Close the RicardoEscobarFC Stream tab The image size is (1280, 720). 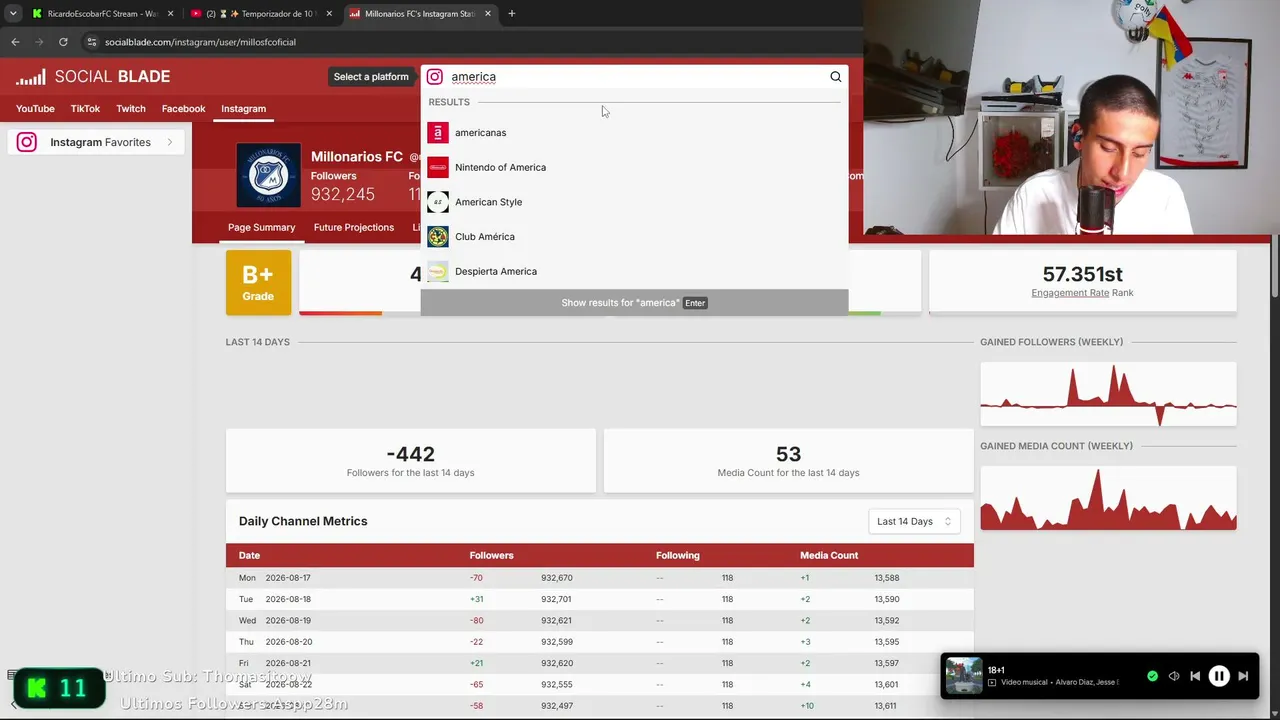click(x=170, y=14)
